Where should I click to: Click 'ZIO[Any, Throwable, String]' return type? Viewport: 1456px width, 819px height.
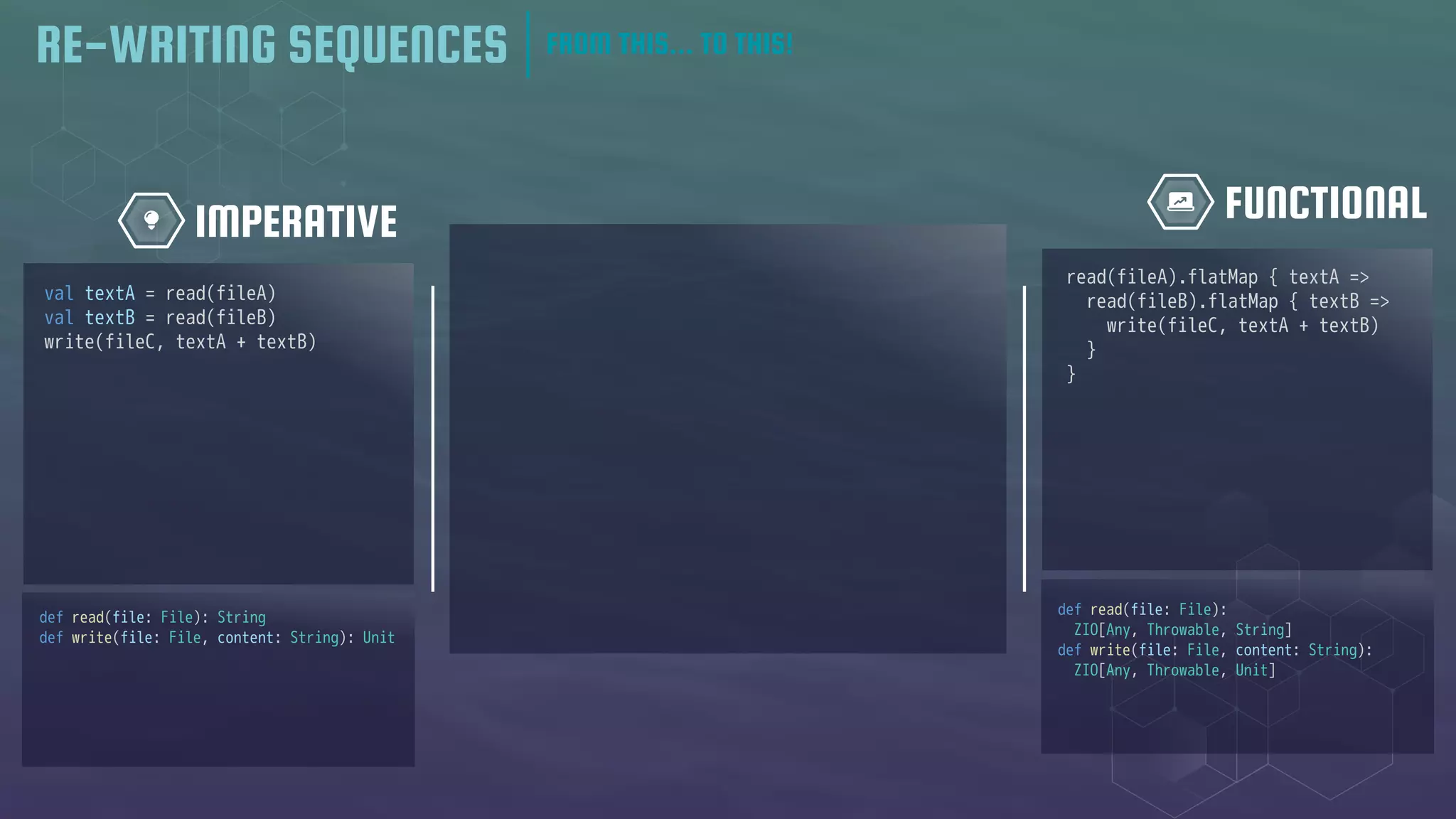pos(1182,630)
